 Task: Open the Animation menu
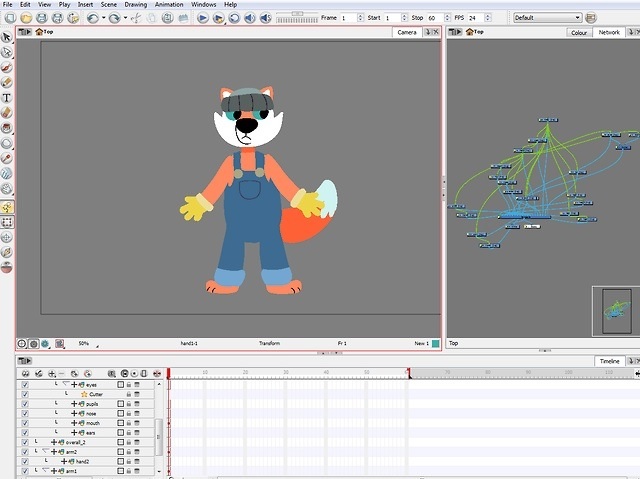pos(168,5)
